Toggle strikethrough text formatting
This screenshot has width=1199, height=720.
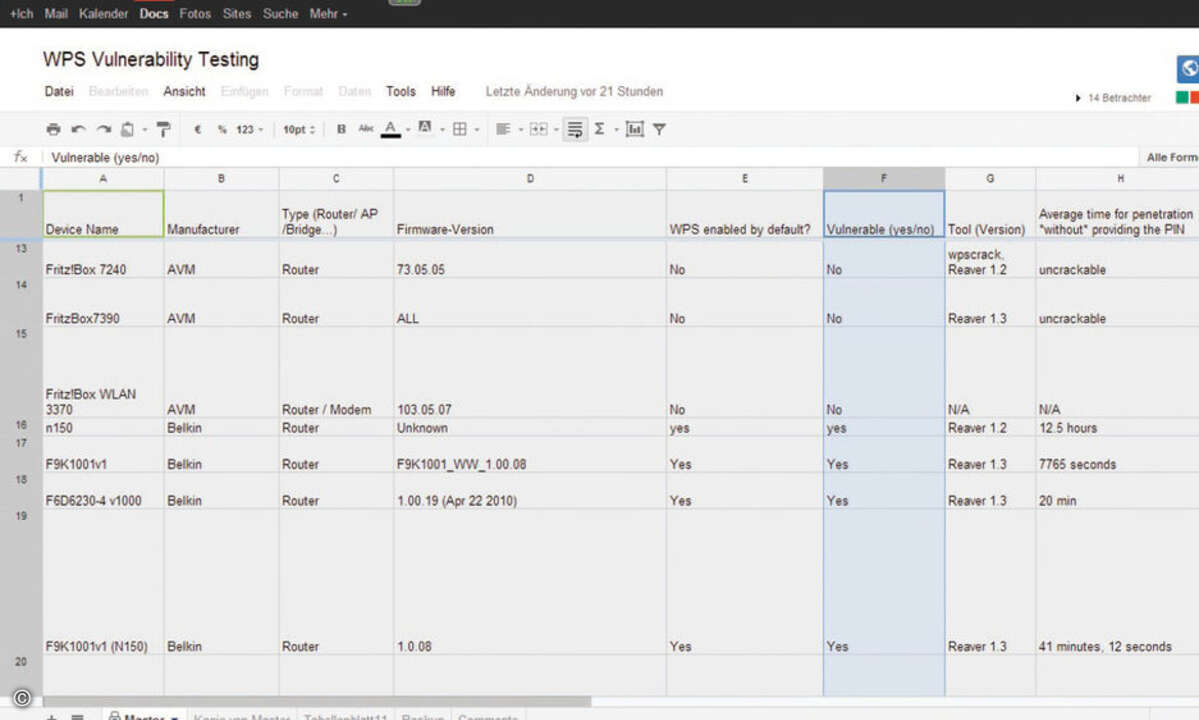coord(365,130)
